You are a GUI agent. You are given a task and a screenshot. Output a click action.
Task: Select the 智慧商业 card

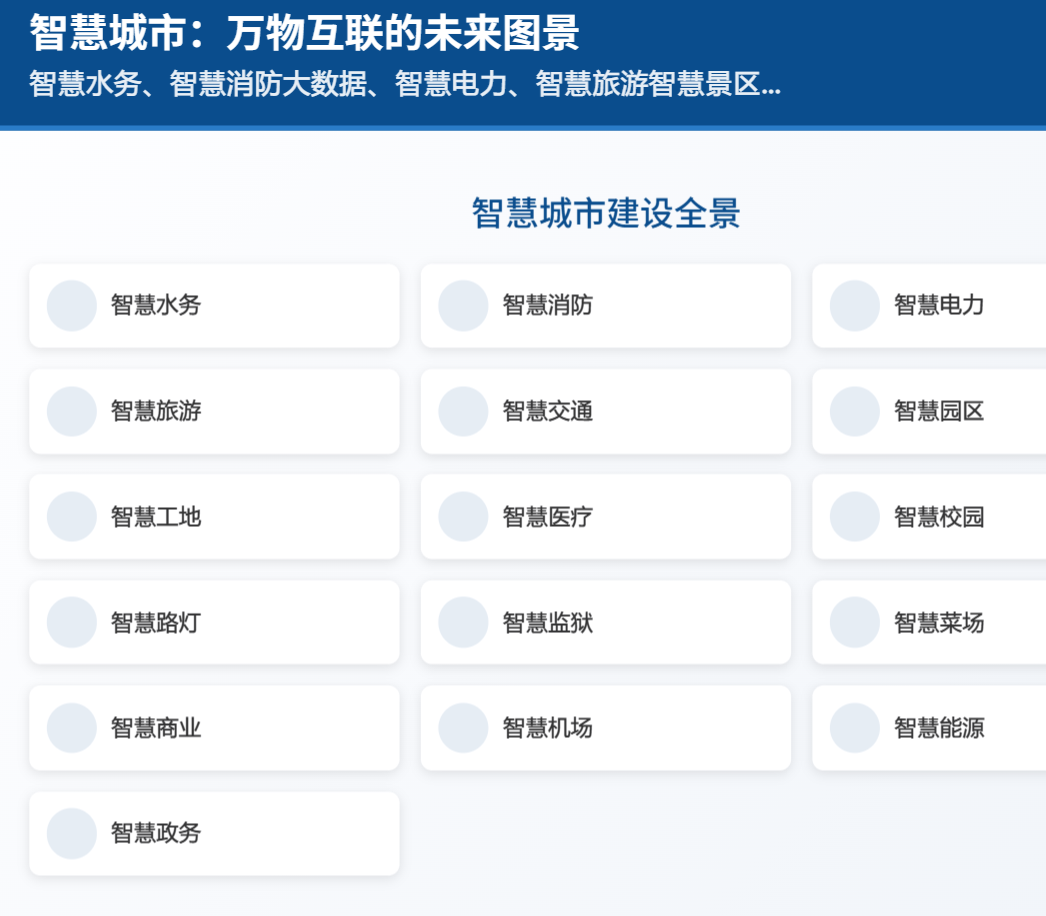(213, 728)
